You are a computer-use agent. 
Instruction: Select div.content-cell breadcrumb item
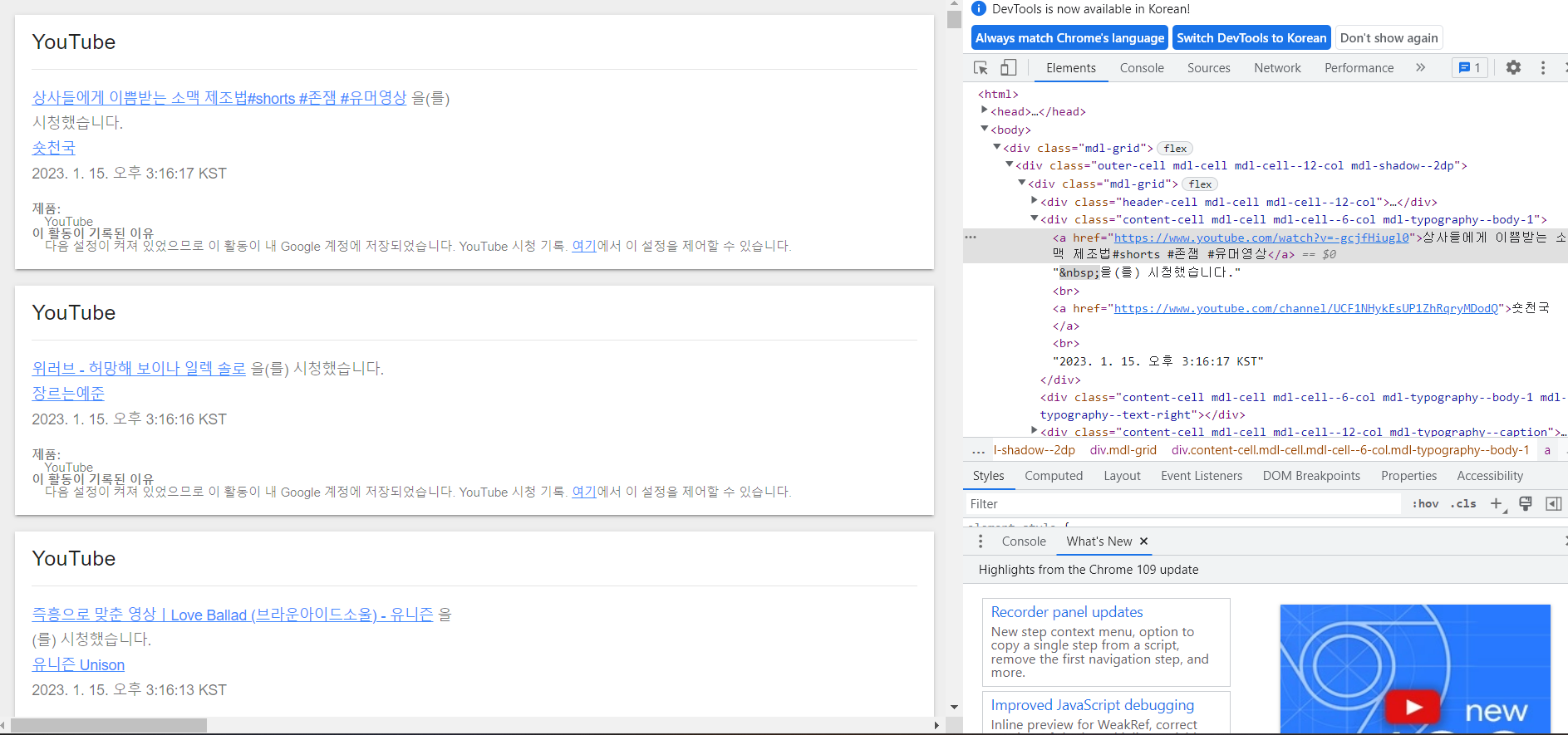click(1350, 450)
